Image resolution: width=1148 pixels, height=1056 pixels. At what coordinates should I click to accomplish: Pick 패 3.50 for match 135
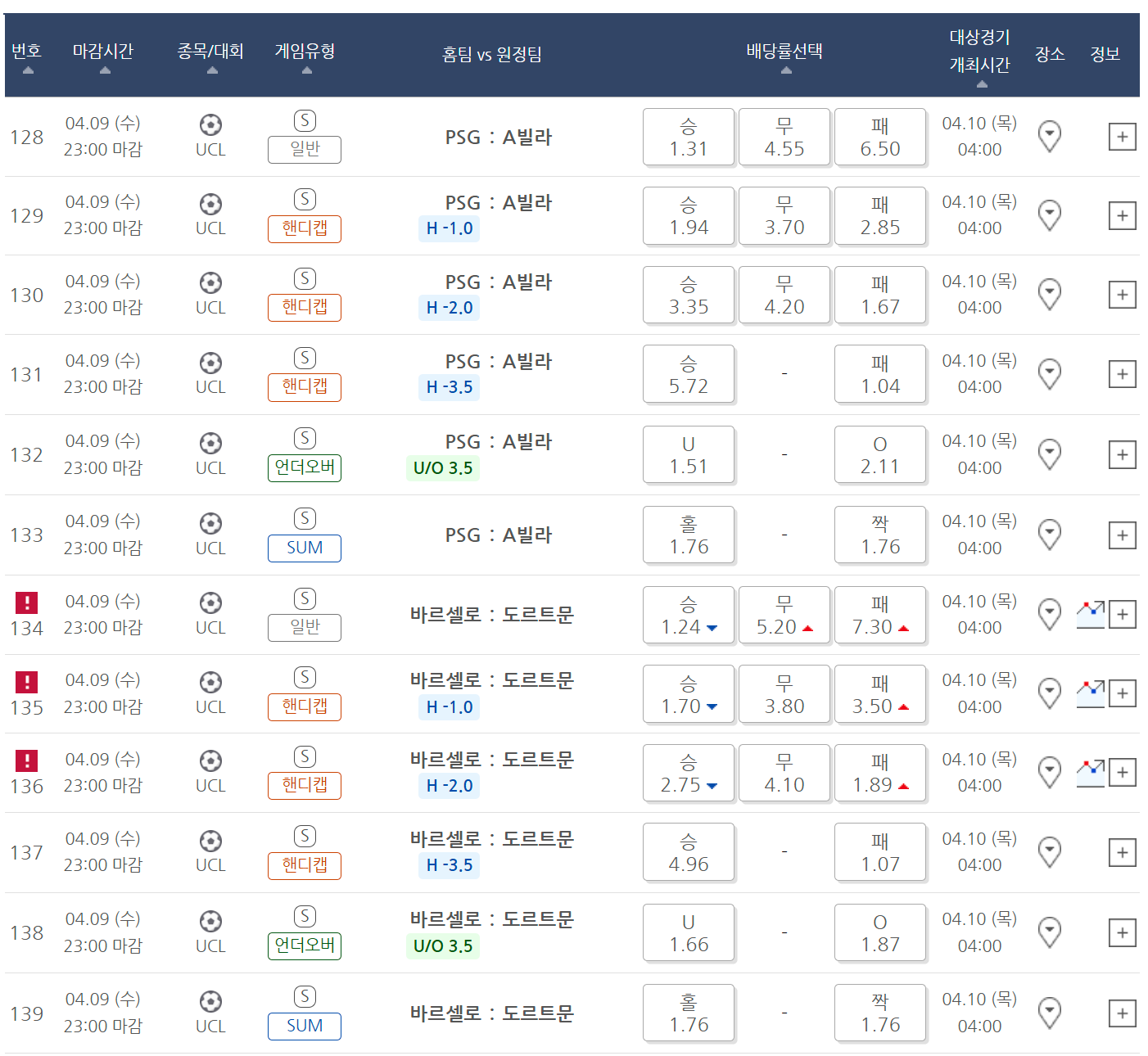880,694
